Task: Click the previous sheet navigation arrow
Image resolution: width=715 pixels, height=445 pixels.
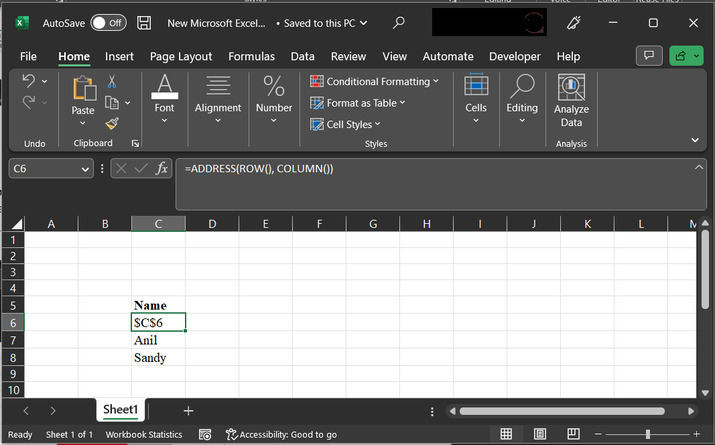Action: (x=26, y=411)
